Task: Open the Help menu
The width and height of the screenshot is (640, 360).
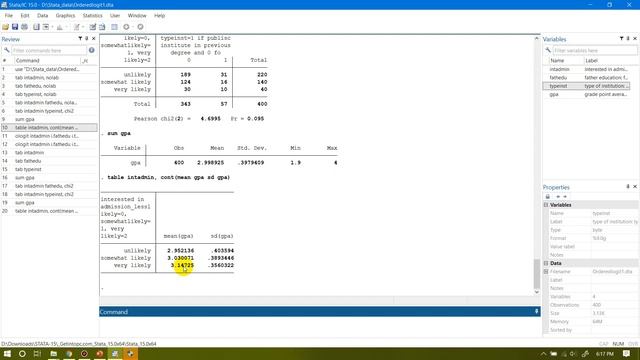Action: coord(160,16)
